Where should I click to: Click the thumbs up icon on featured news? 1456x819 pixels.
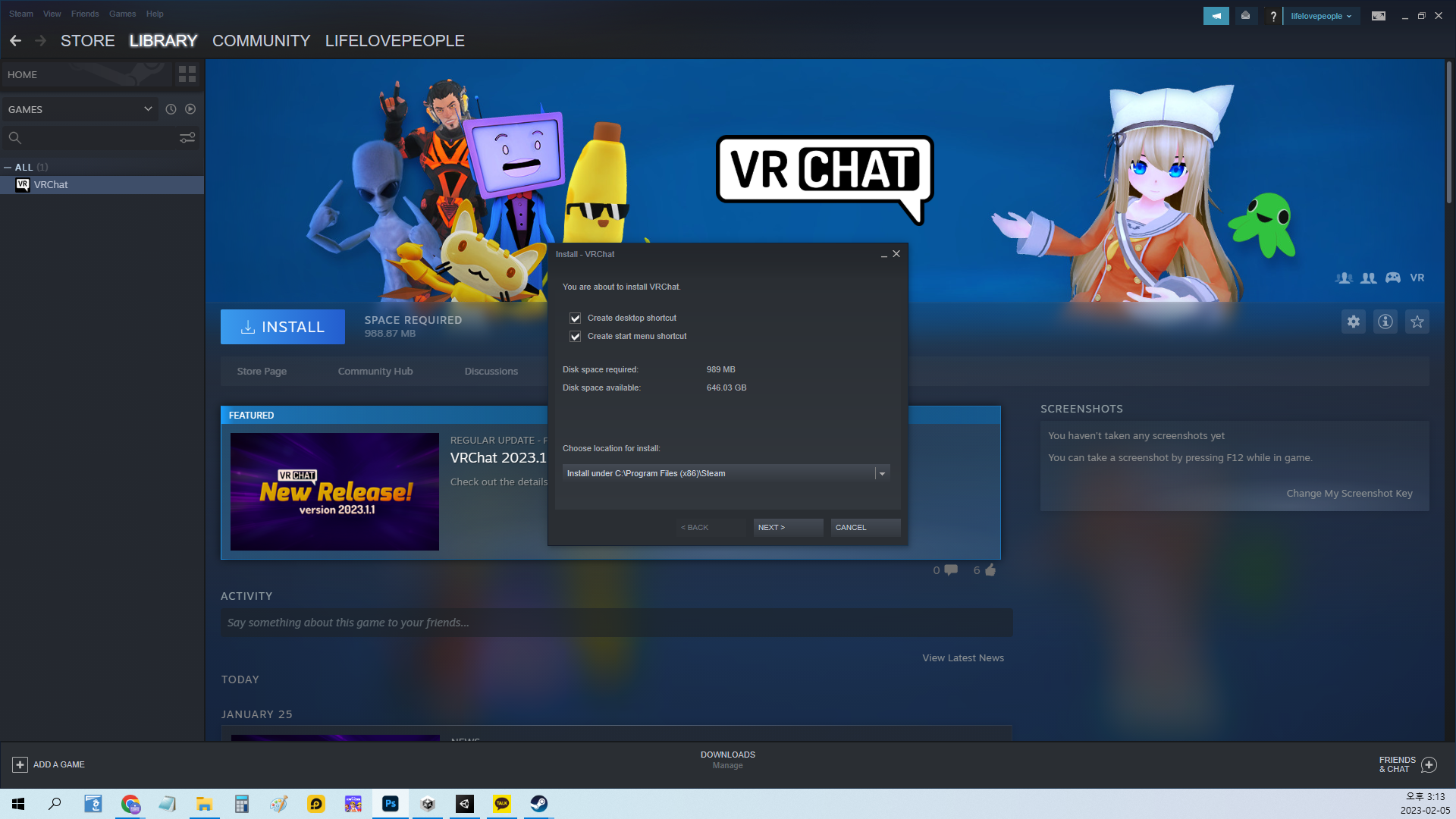click(x=990, y=570)
